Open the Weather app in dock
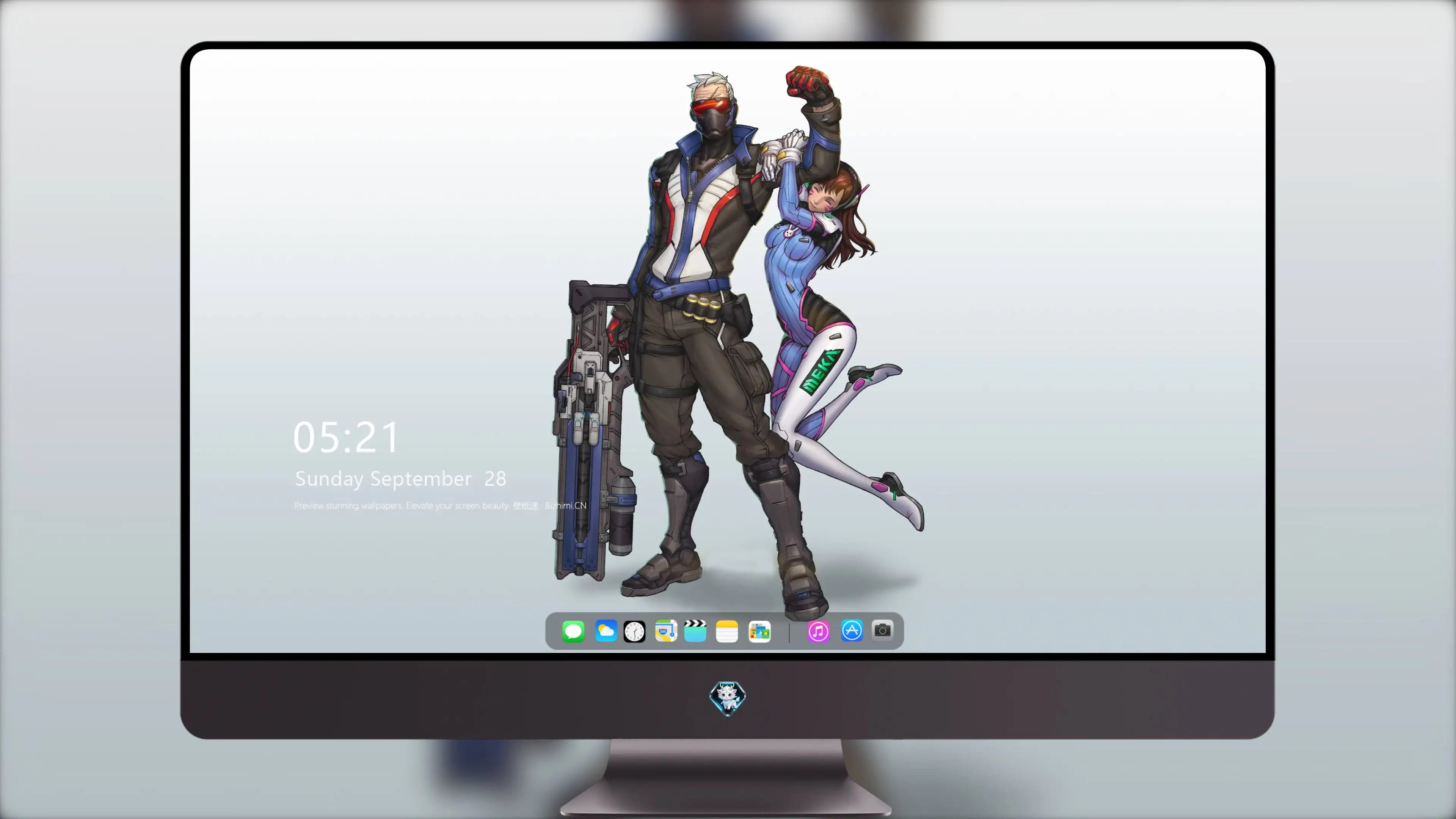 pos(606,631)
